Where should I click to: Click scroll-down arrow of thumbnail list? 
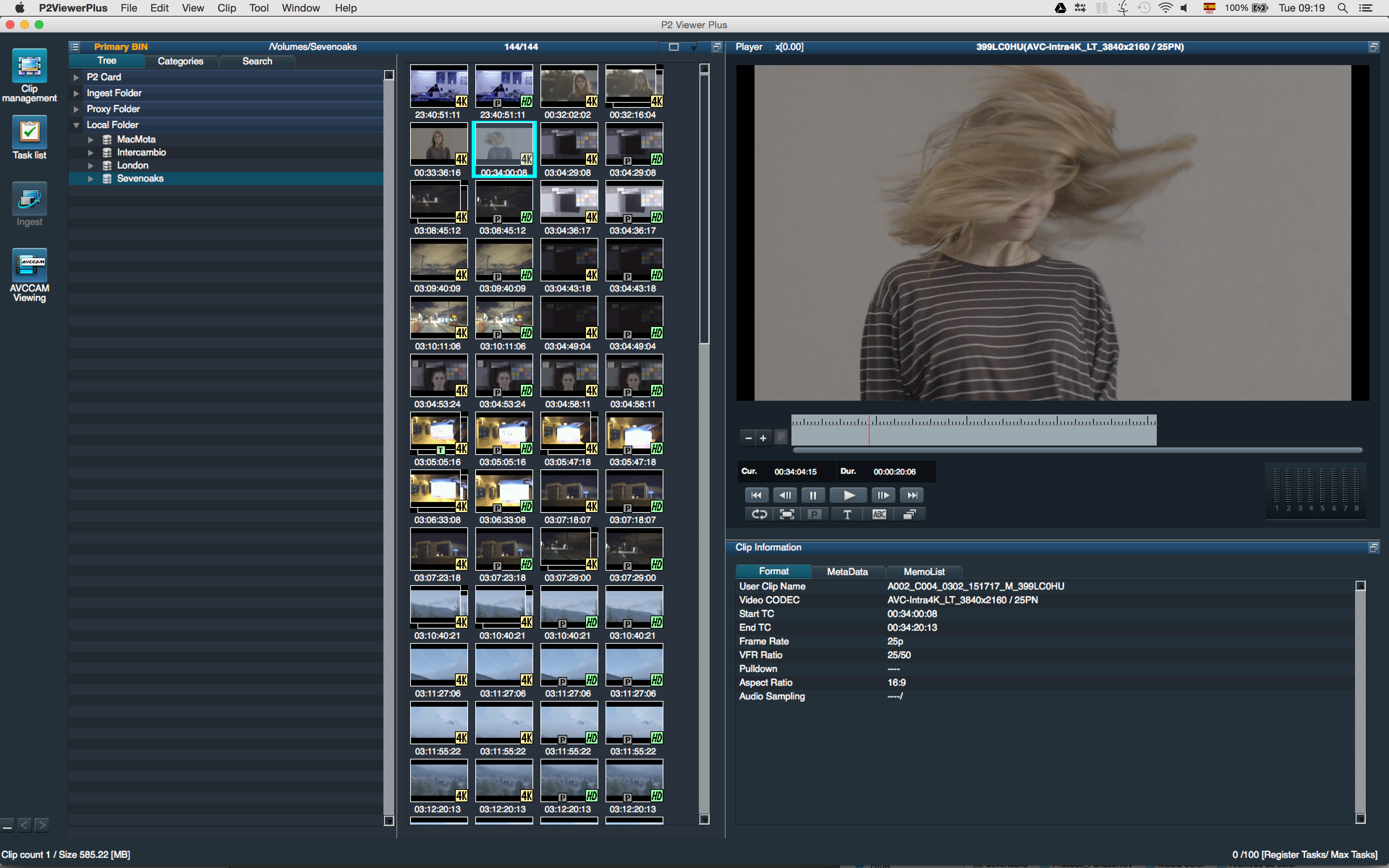(704, 819)
